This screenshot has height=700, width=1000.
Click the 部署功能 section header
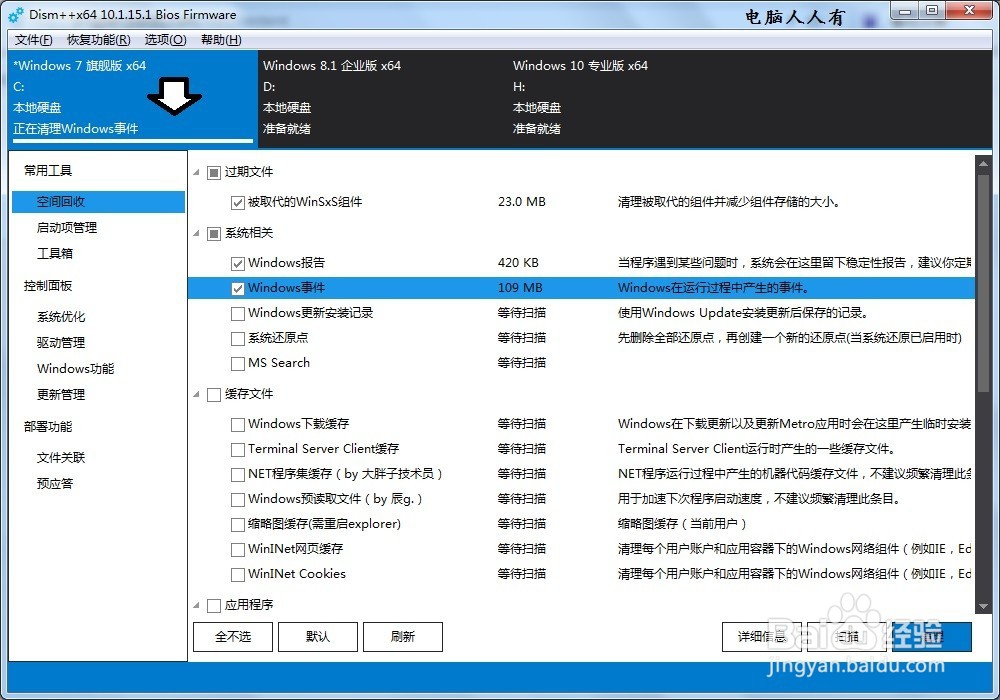[x=48, y=427]
